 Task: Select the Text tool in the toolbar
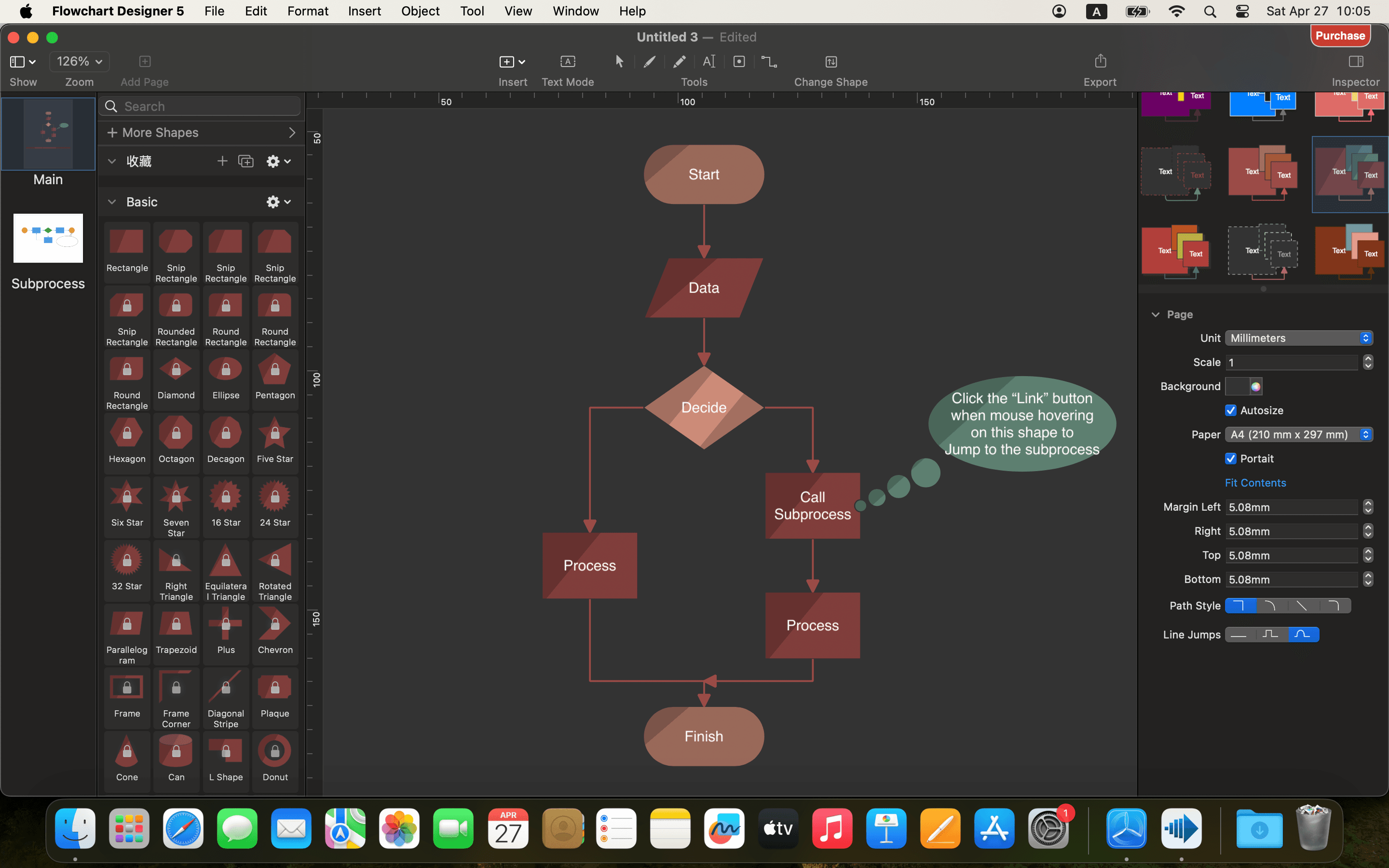click(x=708, y=61)
